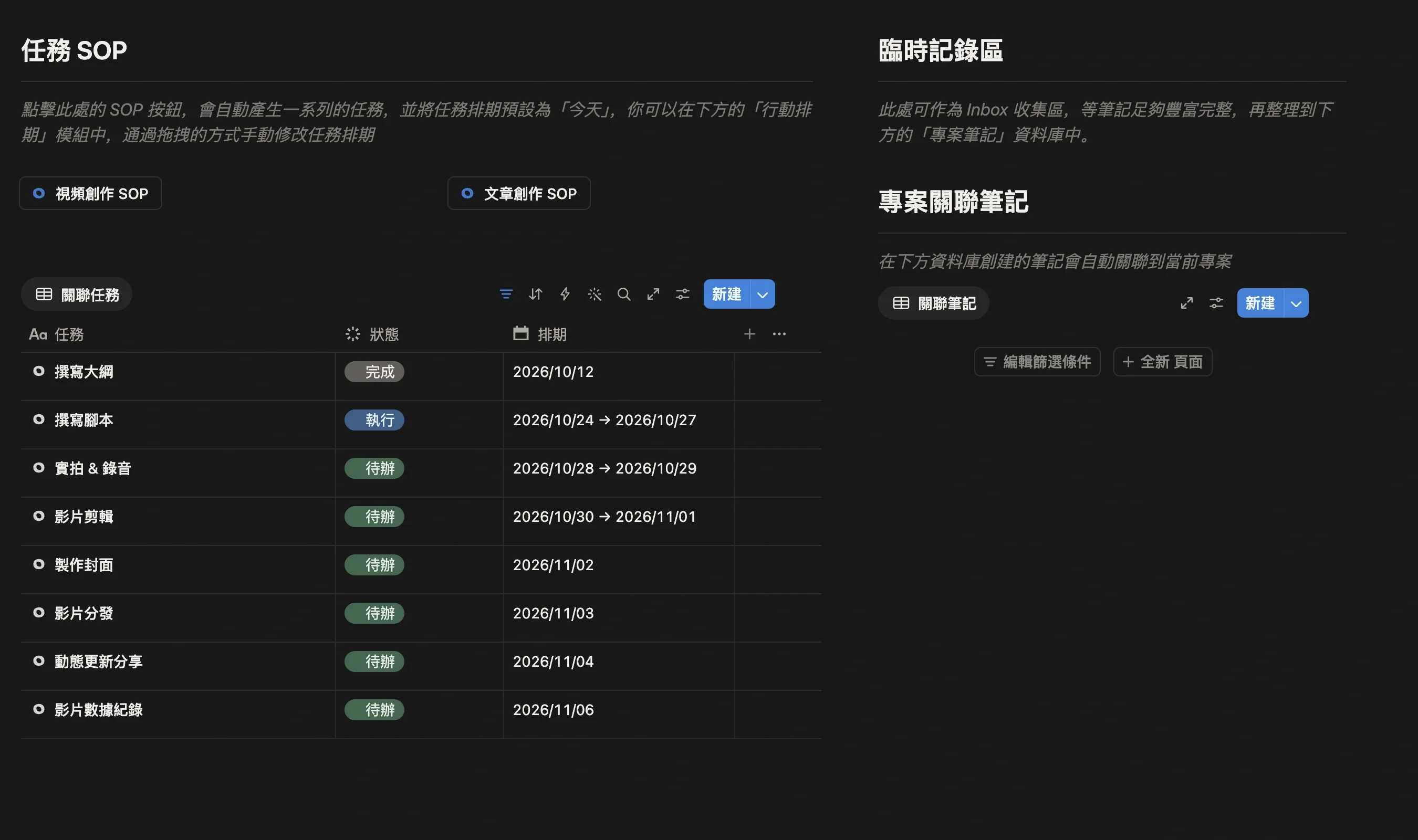The height and width of the screenshot is (840, 1418).
Task: Open the 執行 status dropdown for 撰寫腳本
Action: pyautogui.click(x=374, y=420)
